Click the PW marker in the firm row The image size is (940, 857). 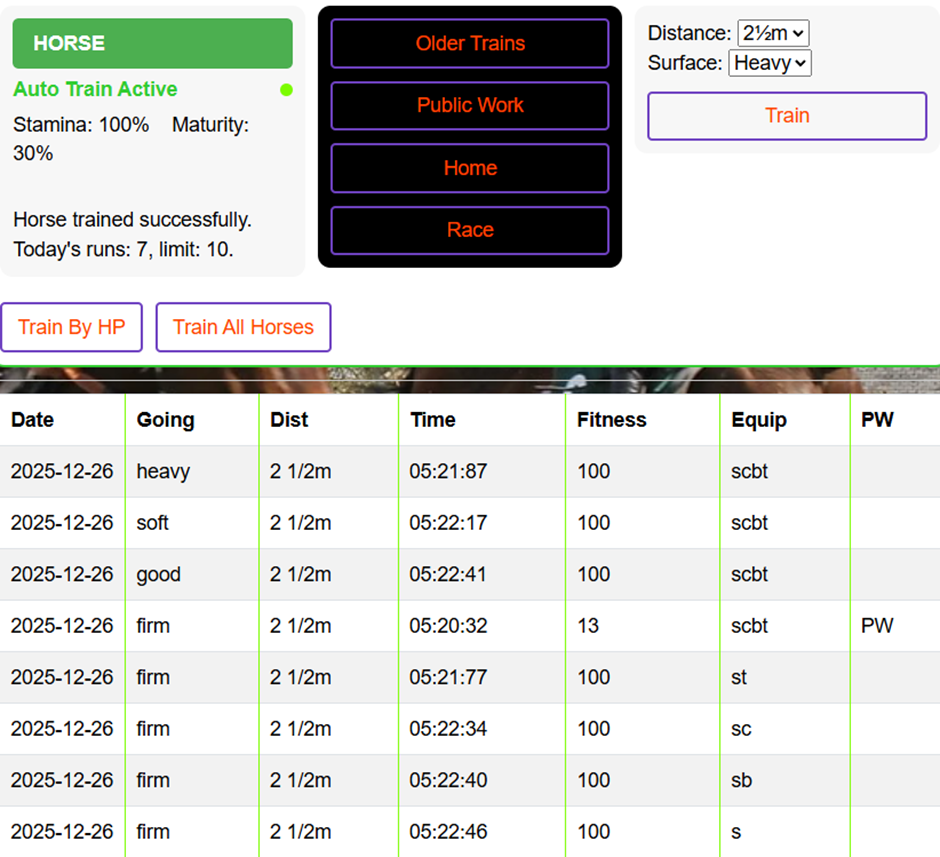[x=877, y=626]
